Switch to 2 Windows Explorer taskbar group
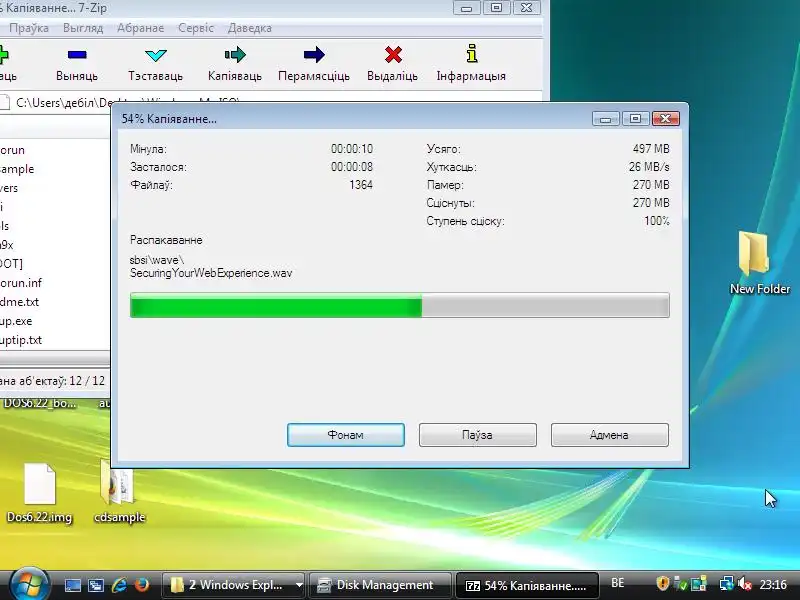 228,585
